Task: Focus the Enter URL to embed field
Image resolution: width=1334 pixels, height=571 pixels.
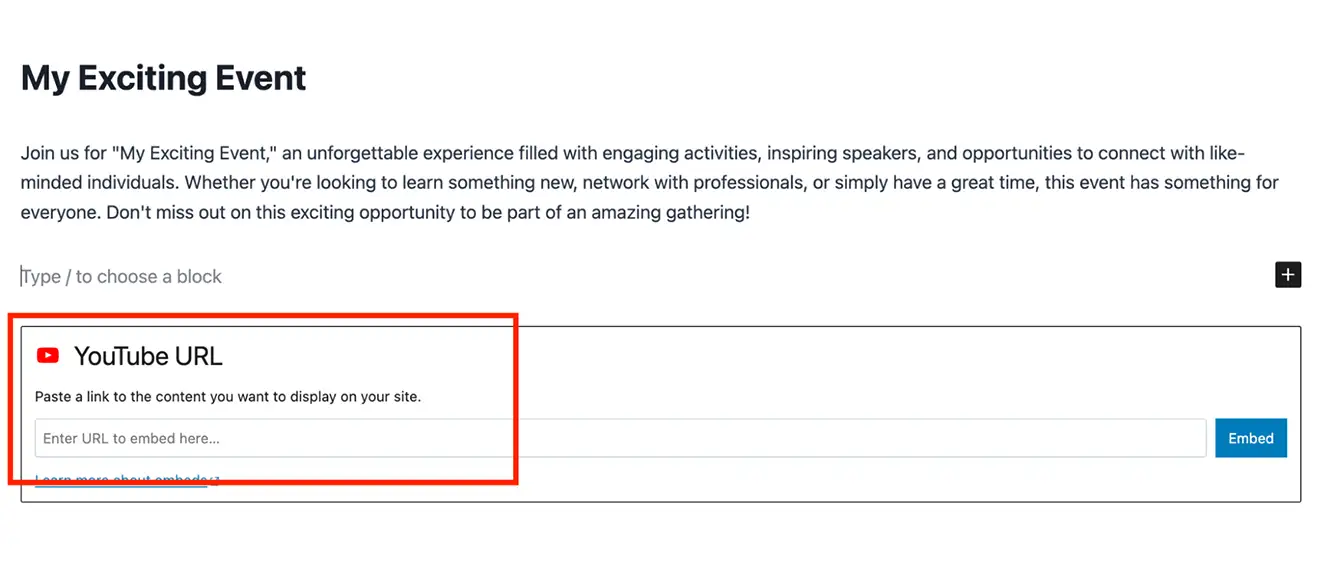Action: point(620,438)
